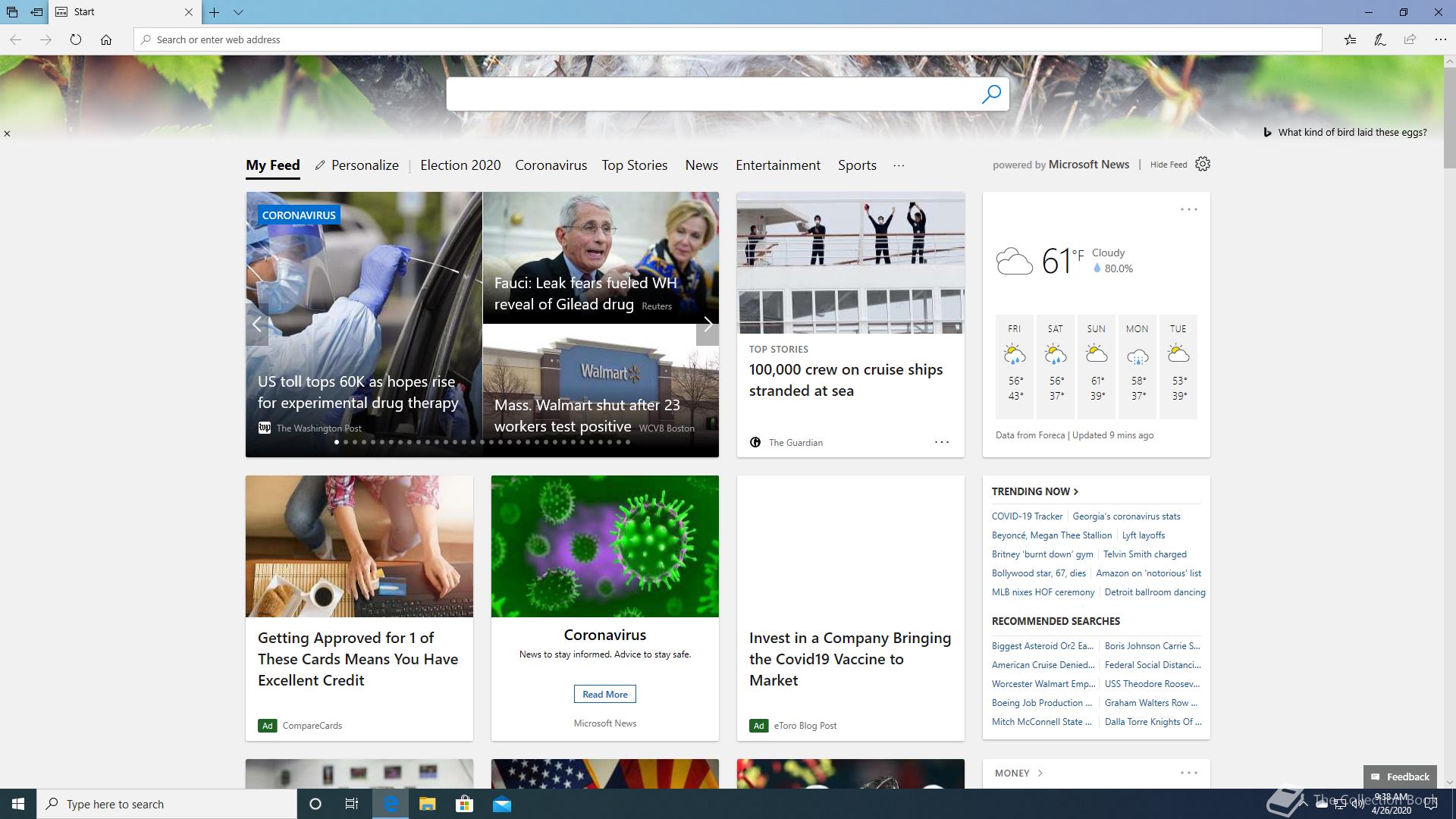
Task: Open Detroit ballroom dancing link
Action: click(1155, 592)
